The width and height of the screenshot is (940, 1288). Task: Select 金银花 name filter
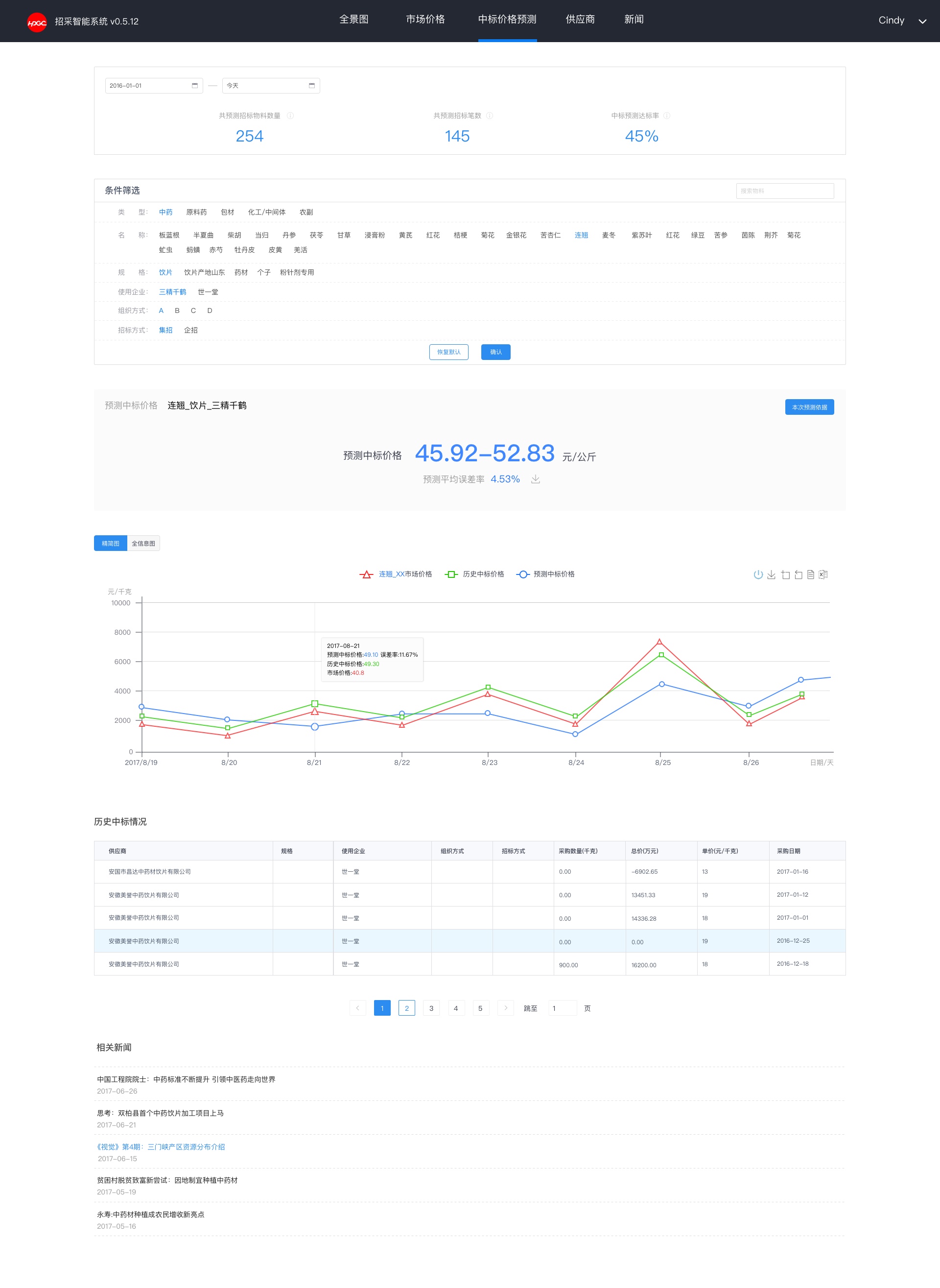pyautogui.click(x=516, y=235)
